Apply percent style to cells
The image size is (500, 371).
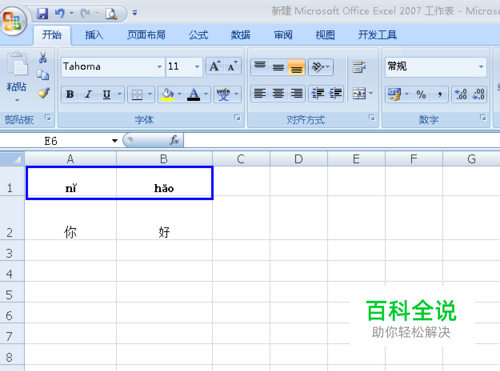tap(421, 94)
